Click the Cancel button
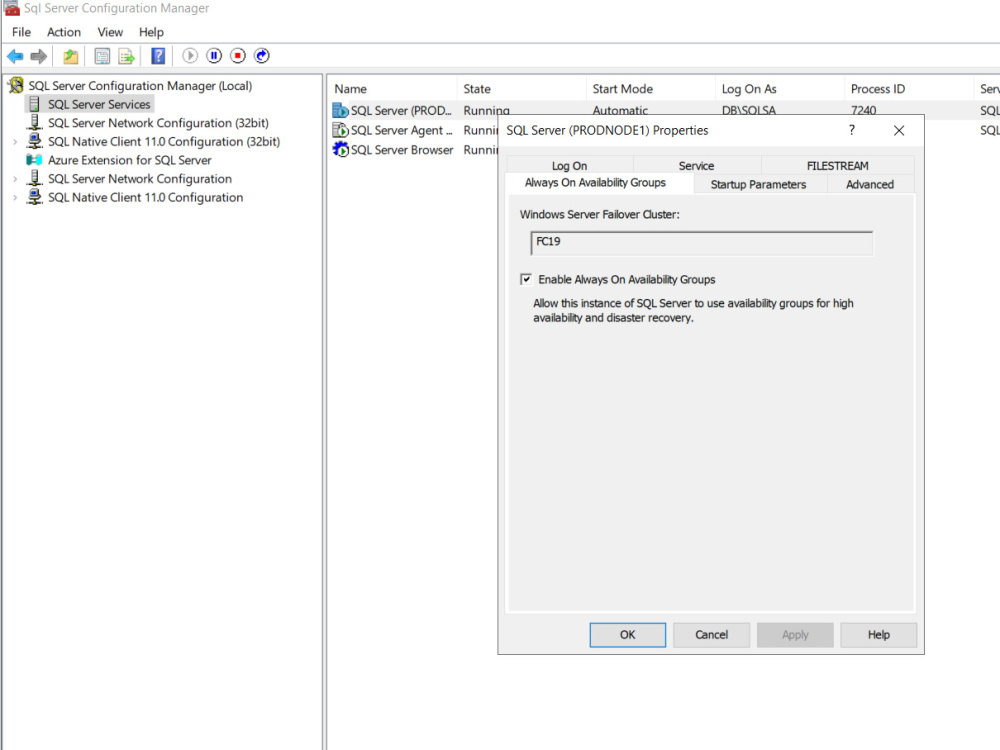The width and height of the screenshot is (1000, 750). click(x=711, y=635)
